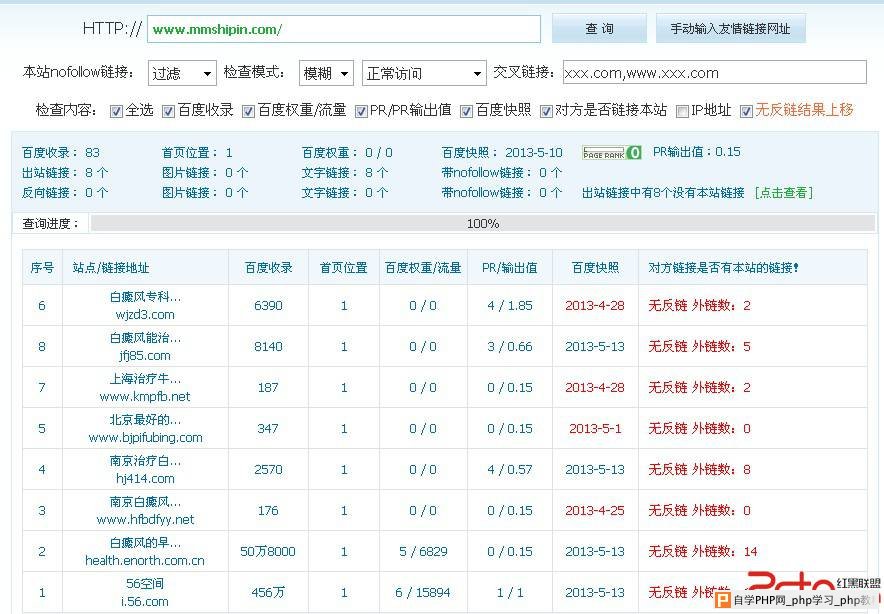This screenshot has height=614, width=884.
Task: Click the 点击查看 link
Action: [784, 193]
